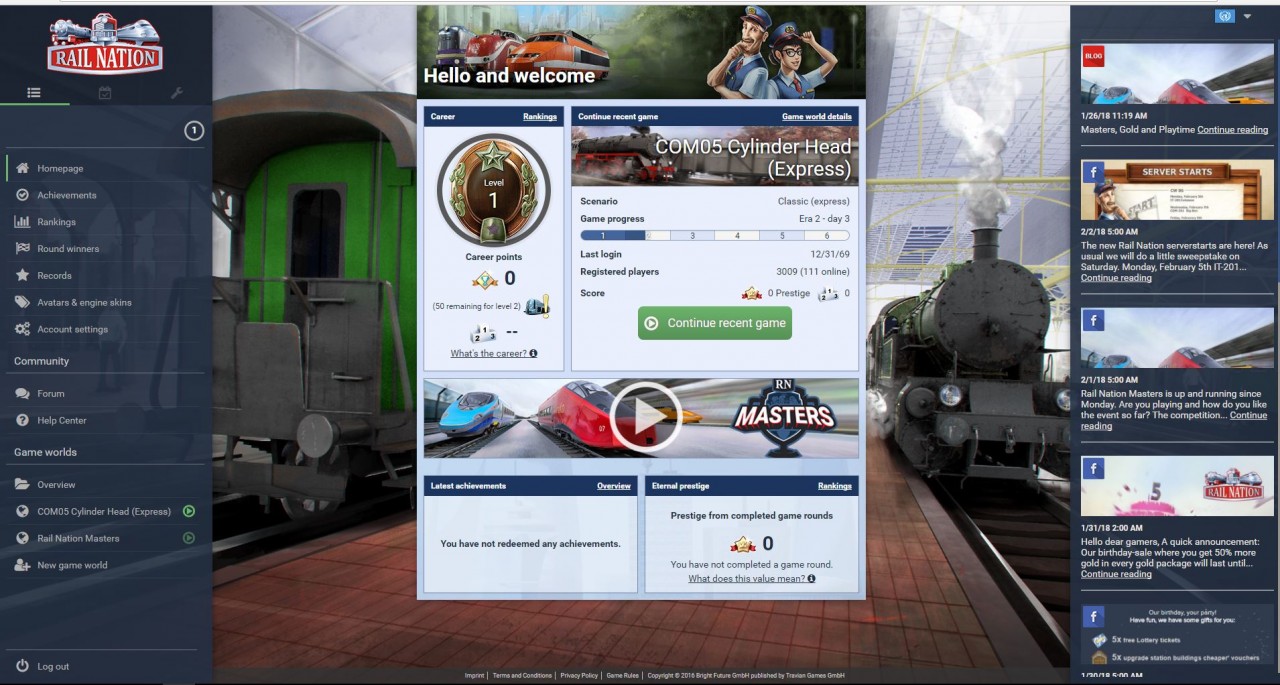Click the COM05 Cylinder Head banner image
The height and width of the screenshot is (685, 1280).
click(x=715, y=156)
